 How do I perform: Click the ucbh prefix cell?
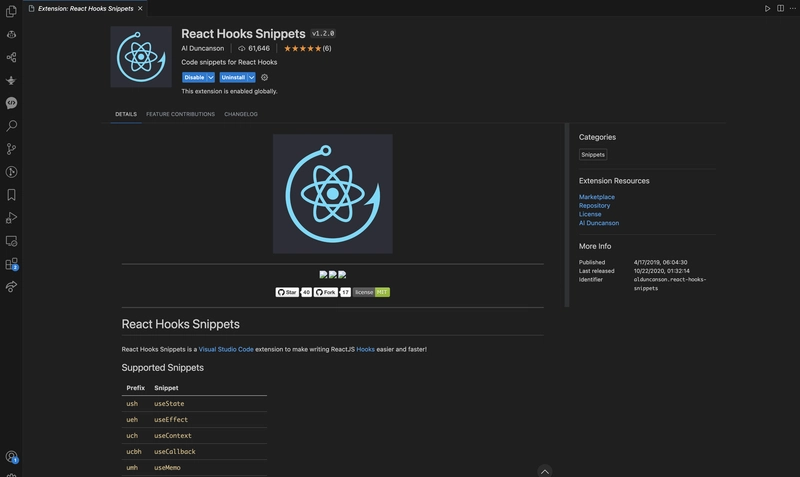(x=134, y=451)
